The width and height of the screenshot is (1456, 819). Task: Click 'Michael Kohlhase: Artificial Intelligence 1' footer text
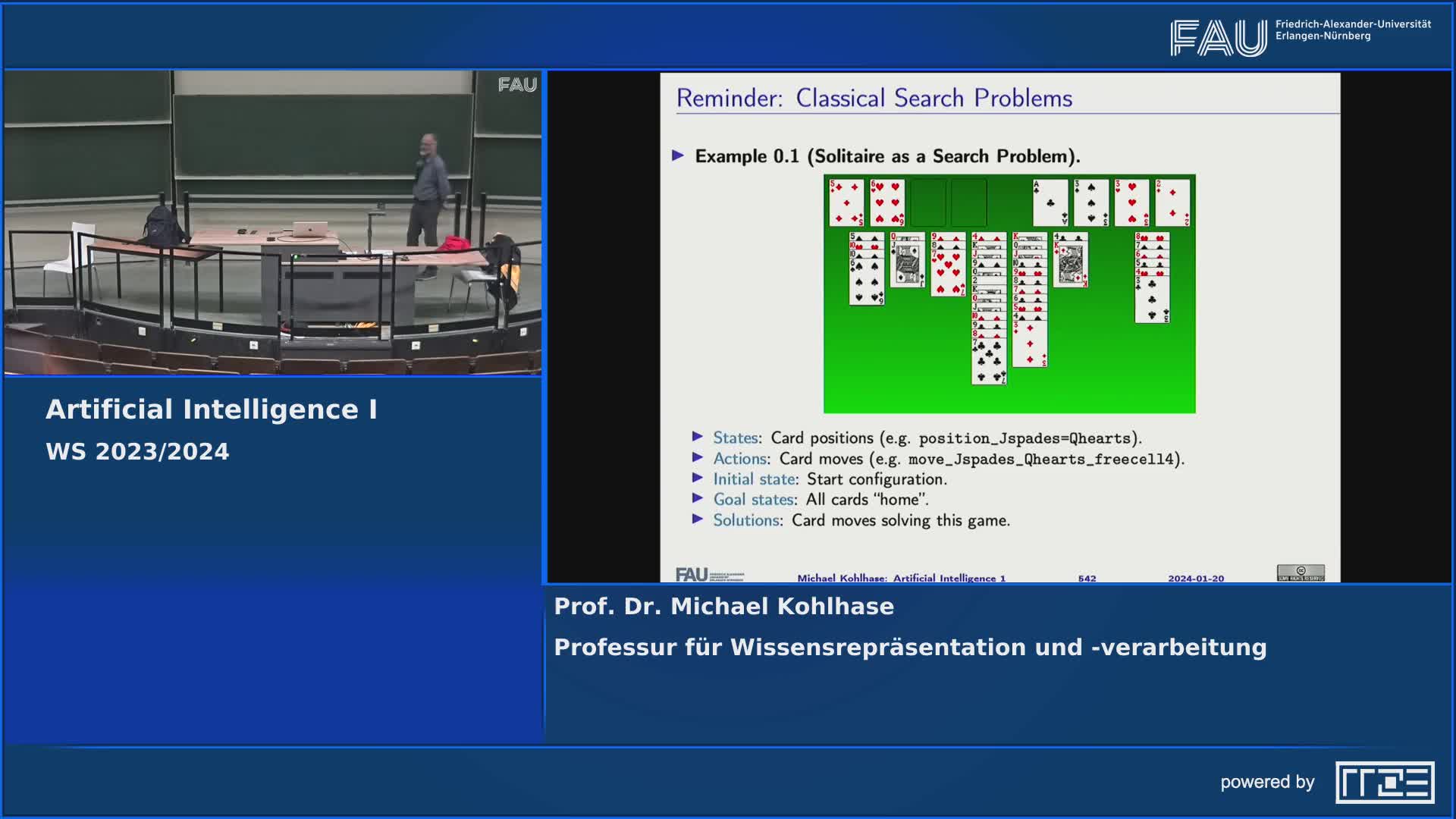pyautogui.click(x=901, y=578)
